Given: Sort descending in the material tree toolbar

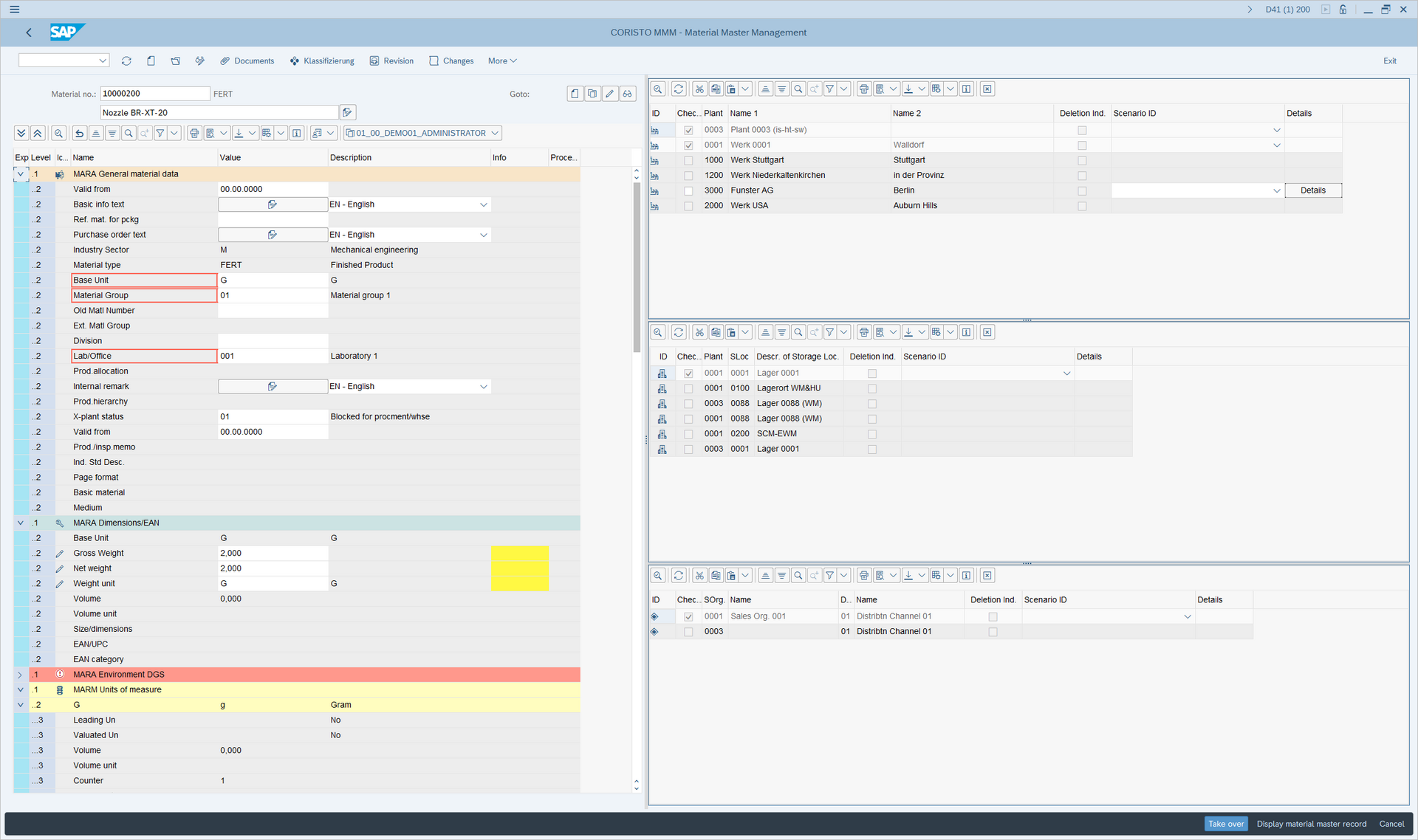Looking at the screenshot, I should click(112, 133).
